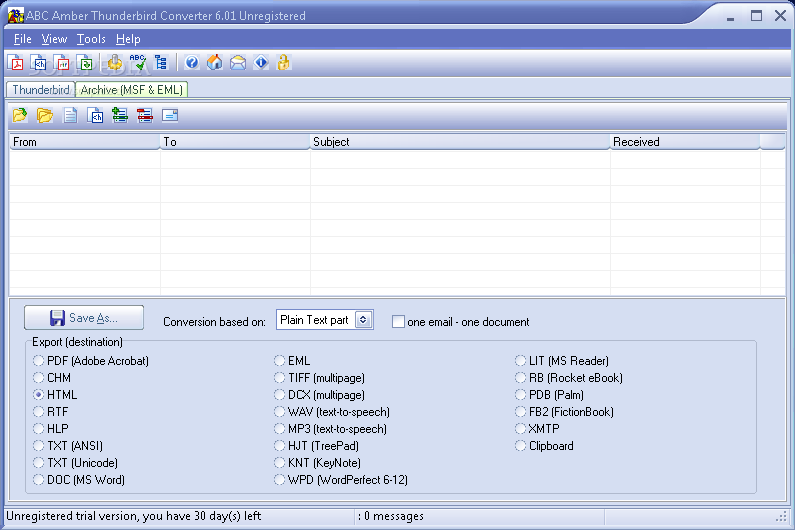Viewport: 795px width, 530px height.
Task: Select CHM export format
Action: coord(52,378)
